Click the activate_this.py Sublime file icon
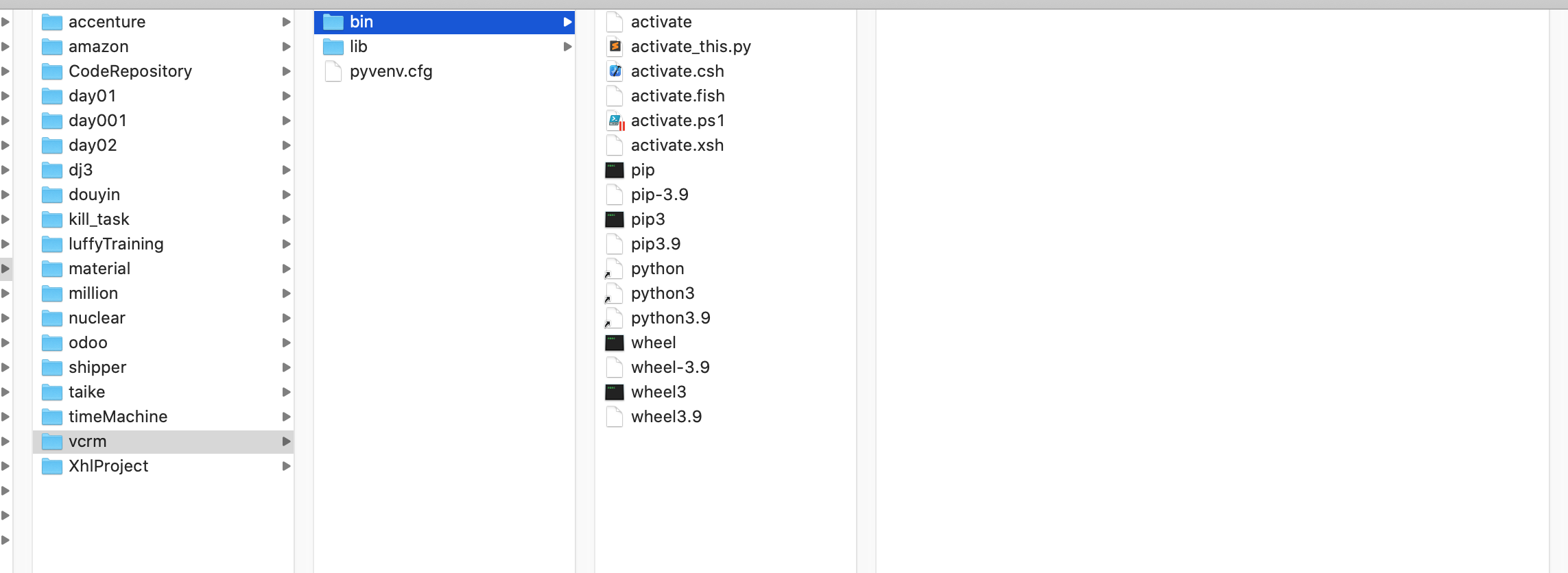Viewport: 1568px width, 573px height. pos(615,47)
